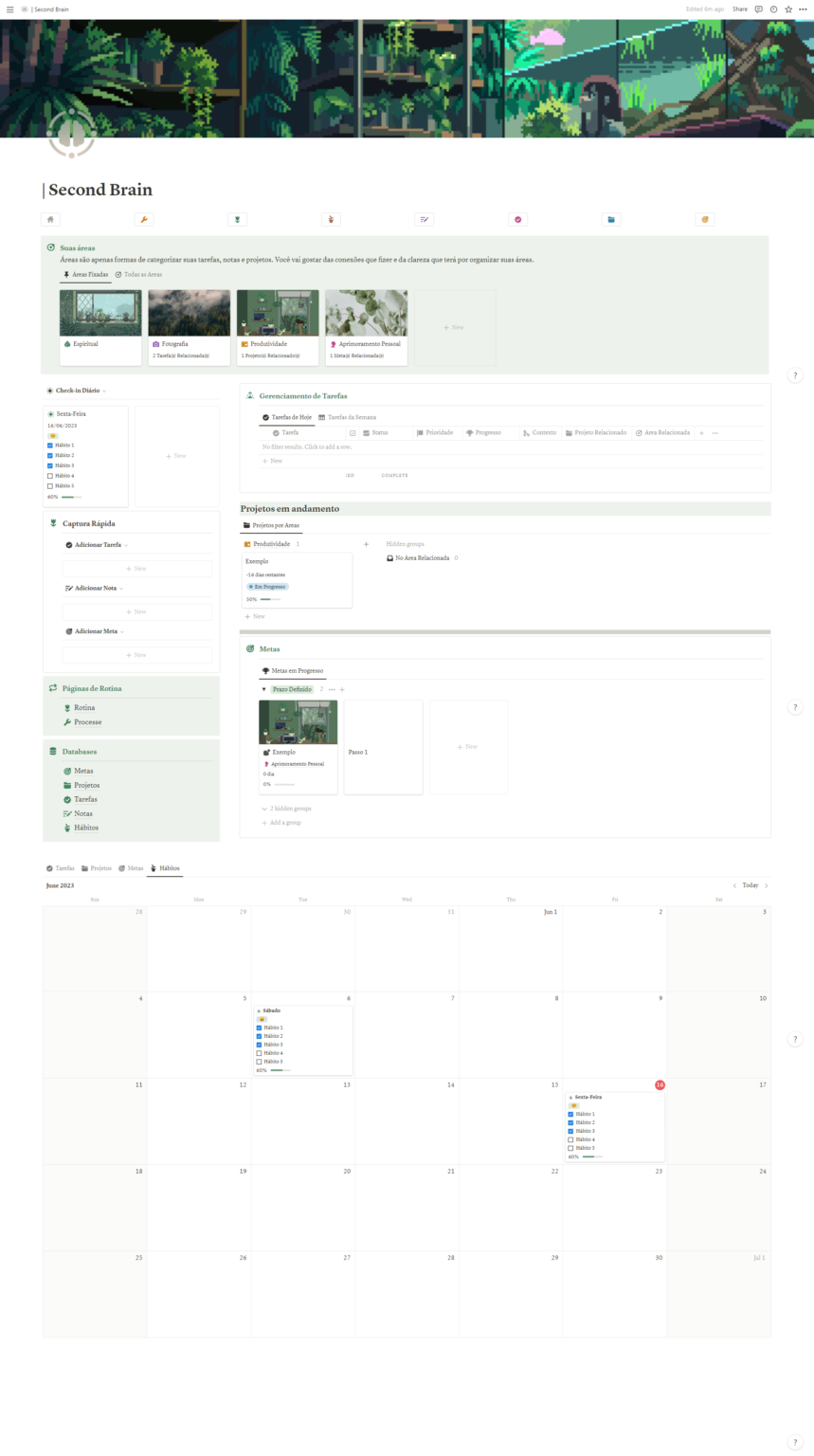Check Hábito 4 in Sábado calendar card
The height and width of the screenshot is (1456, 814).
(260, 1053)
